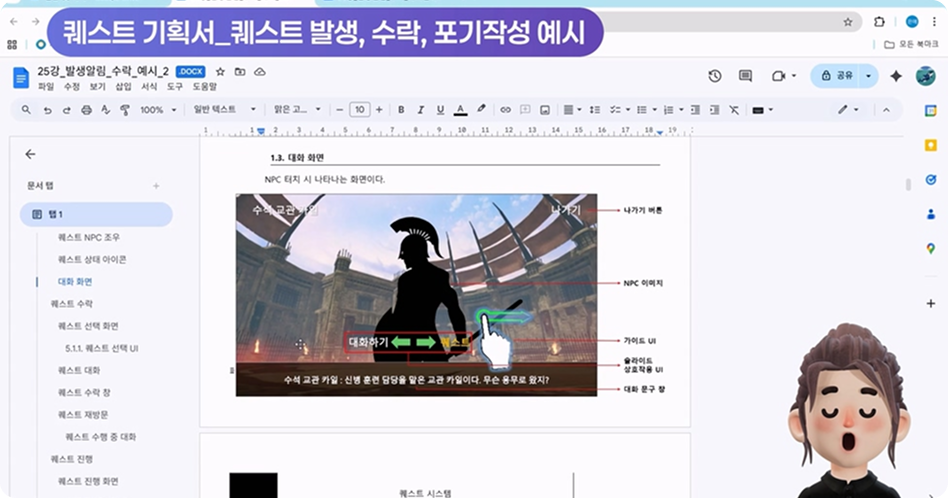Click the insert link icon

[505, 109]
